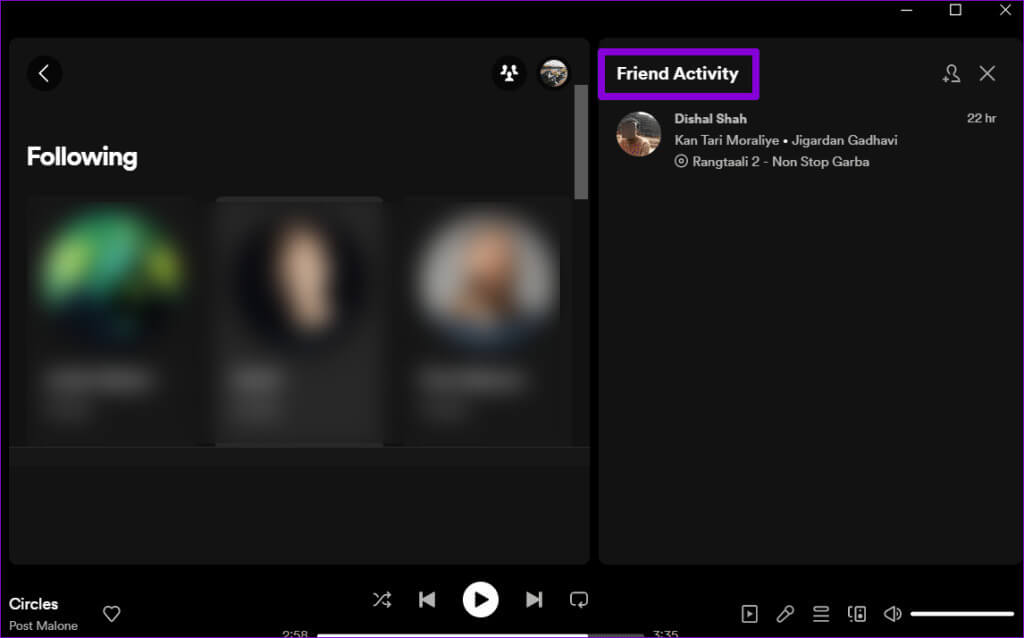This screenshot has height=638, width=1024.
Task: Toggle shuffle playback
Action: 382,599
